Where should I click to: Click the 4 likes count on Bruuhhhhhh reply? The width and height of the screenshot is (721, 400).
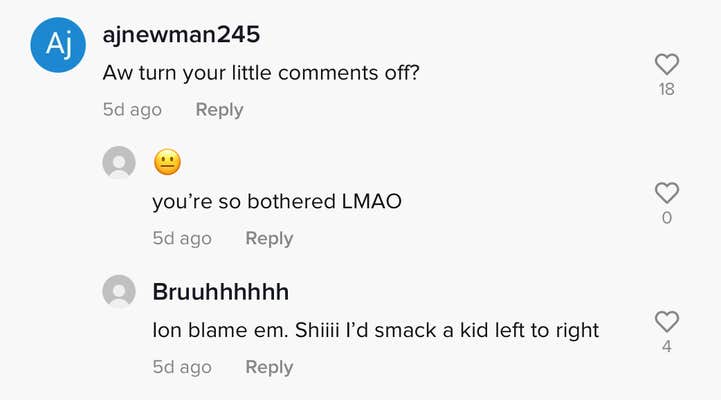(667, 347)
